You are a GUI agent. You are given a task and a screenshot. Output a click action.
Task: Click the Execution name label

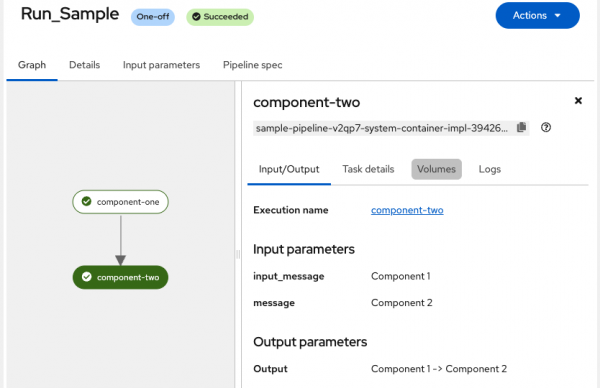pos(291,210)
